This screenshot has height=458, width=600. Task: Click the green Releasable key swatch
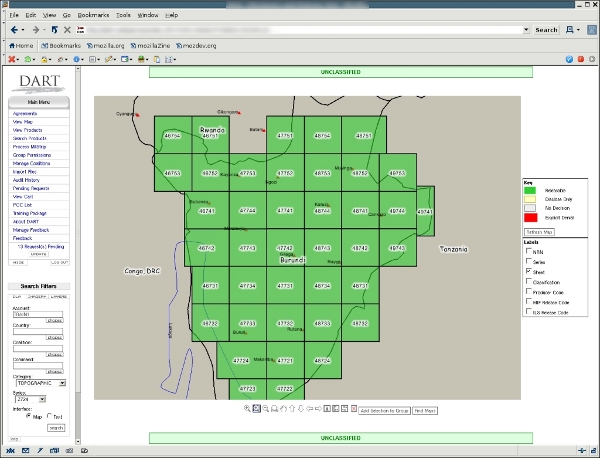click(530, 190)
